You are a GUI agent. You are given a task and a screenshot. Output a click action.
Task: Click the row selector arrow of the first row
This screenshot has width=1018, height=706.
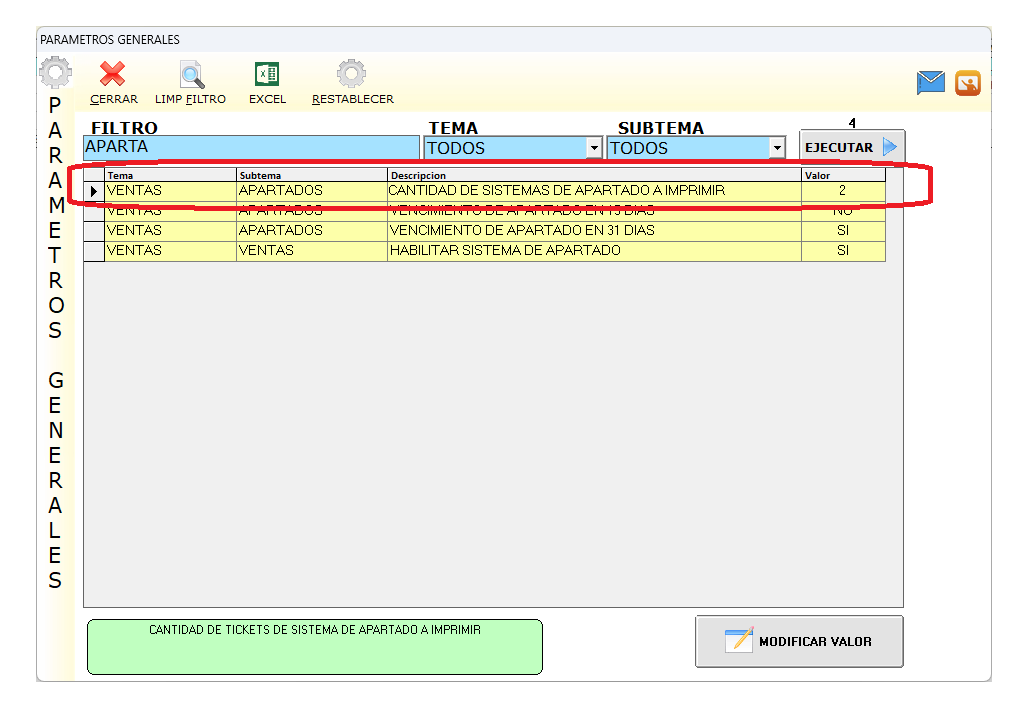94,191
